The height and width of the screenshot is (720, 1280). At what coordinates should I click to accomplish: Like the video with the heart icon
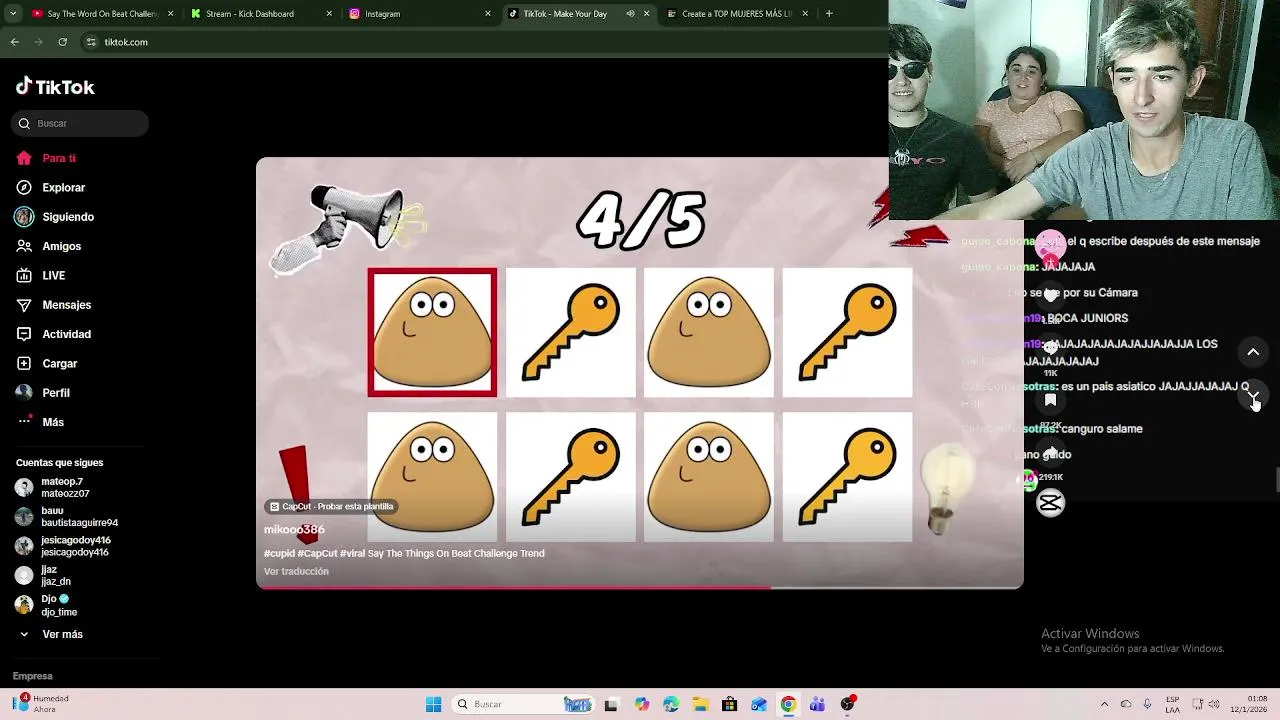point(1050,295)
